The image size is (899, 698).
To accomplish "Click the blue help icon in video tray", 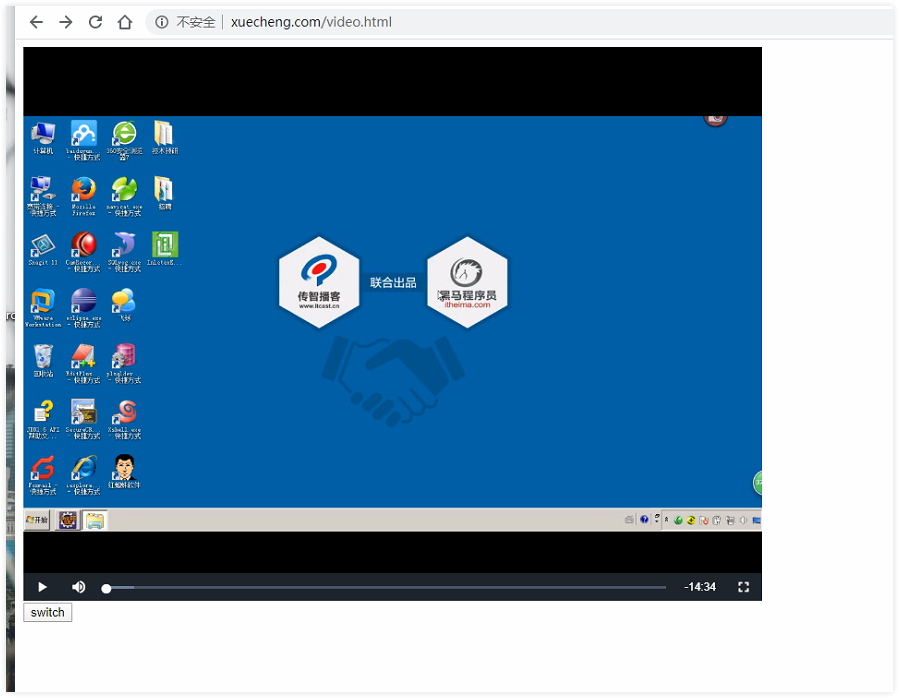I will [644, 520].
